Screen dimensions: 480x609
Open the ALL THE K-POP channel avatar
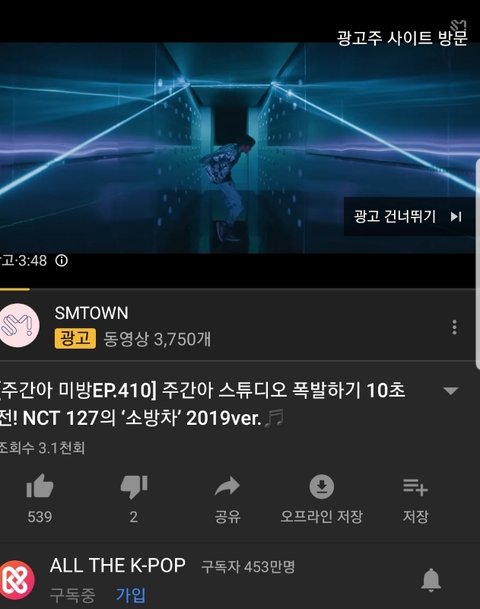point(16,581)
